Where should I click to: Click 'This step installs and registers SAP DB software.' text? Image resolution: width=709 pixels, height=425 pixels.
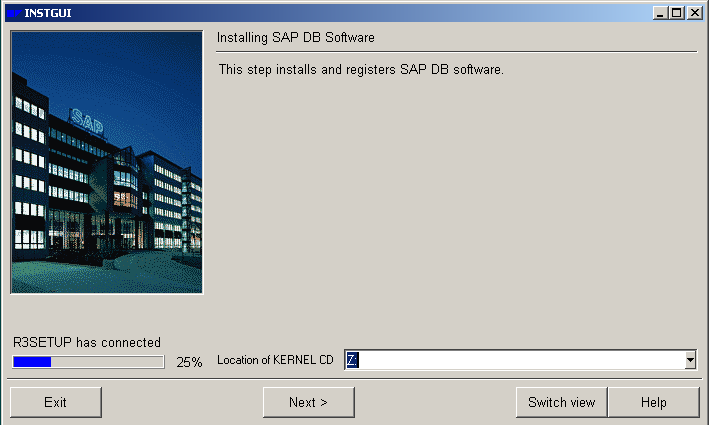point(361,70)
